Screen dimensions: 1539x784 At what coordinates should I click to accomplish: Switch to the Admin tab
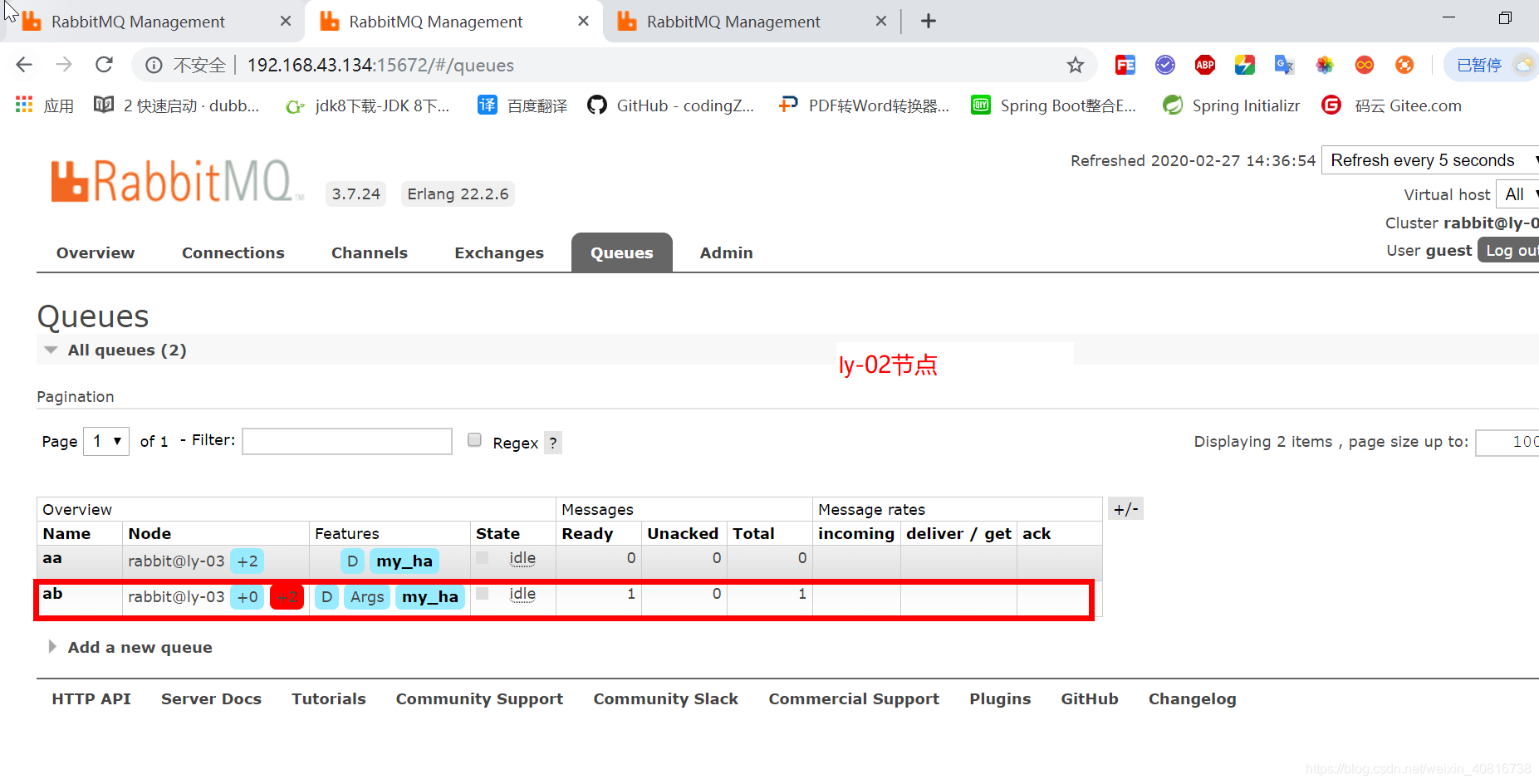click(x=727, y=252)
